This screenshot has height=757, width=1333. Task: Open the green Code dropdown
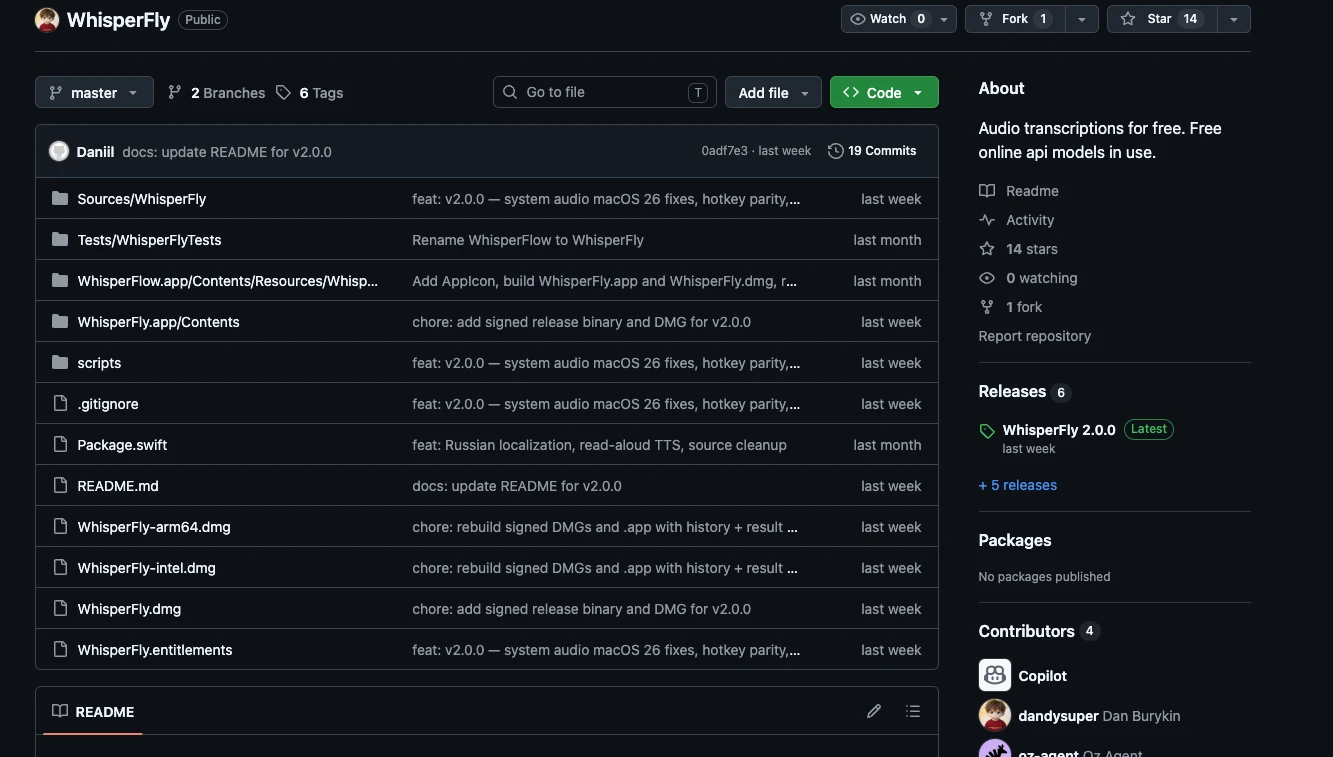click(884, 92)
